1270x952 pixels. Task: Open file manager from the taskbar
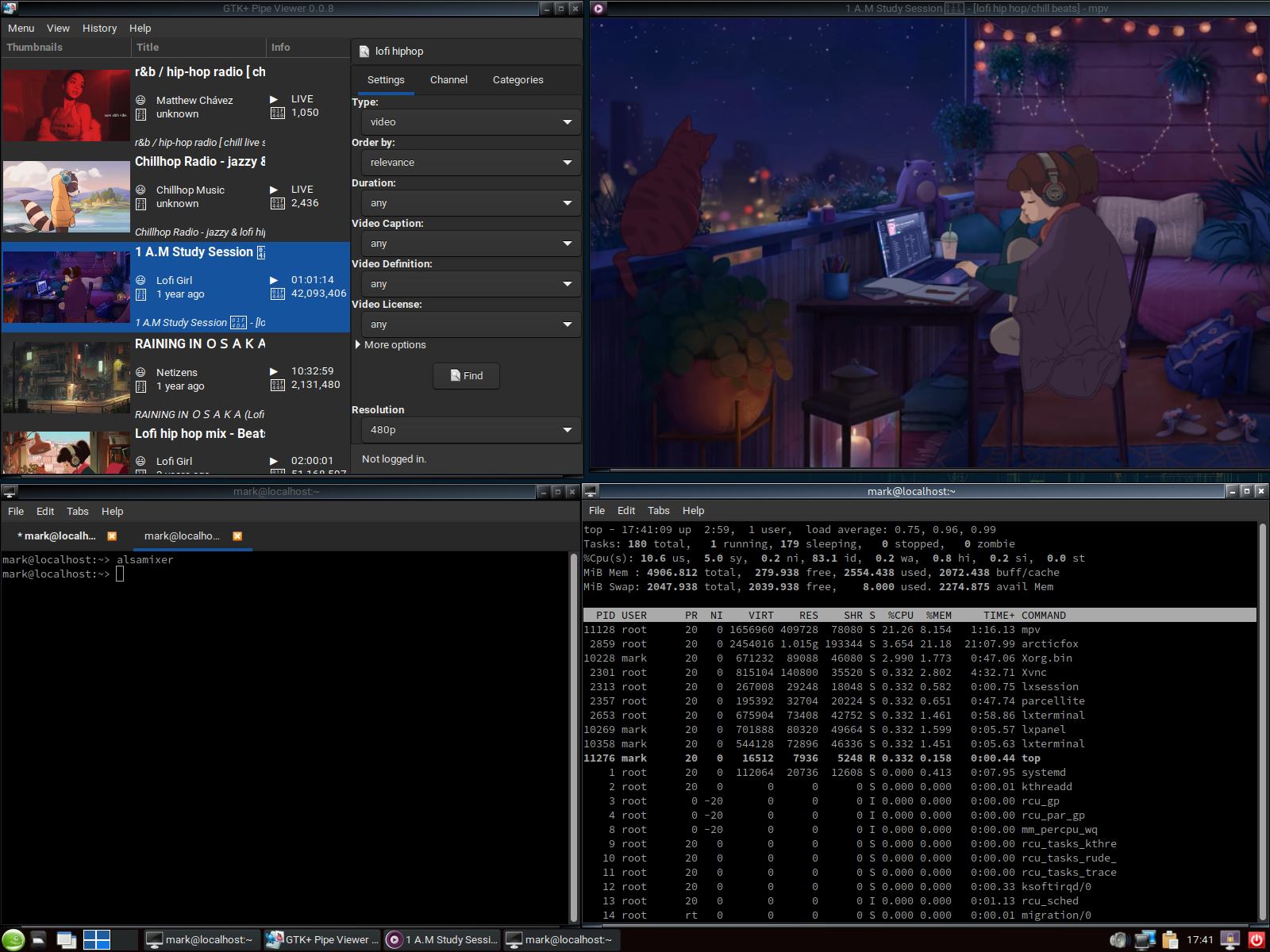38,940
